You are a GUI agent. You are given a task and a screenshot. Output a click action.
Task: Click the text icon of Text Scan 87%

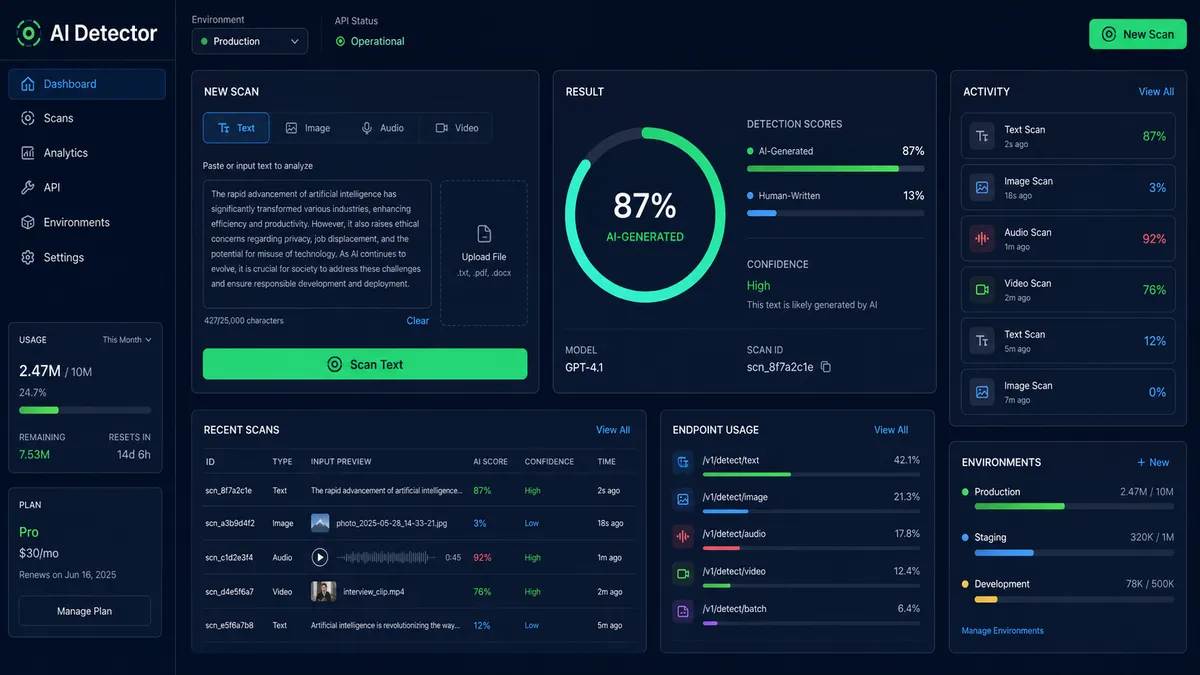[983, 136]
